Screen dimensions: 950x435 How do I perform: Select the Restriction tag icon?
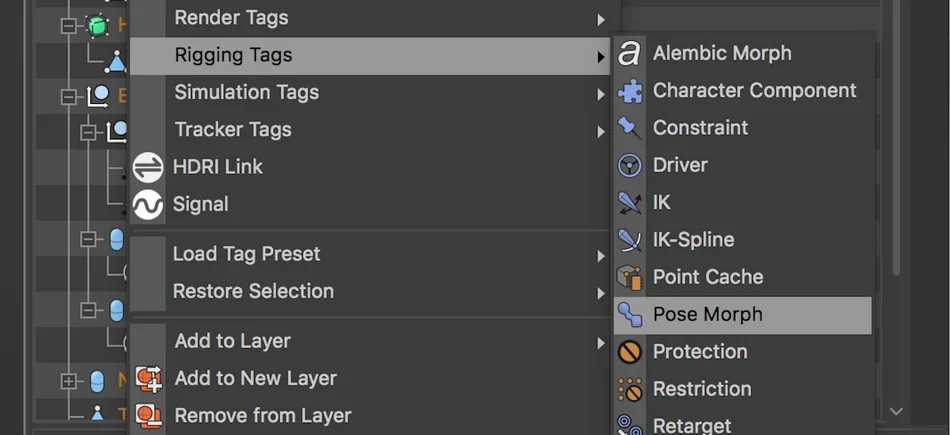(x=629, y=390)
